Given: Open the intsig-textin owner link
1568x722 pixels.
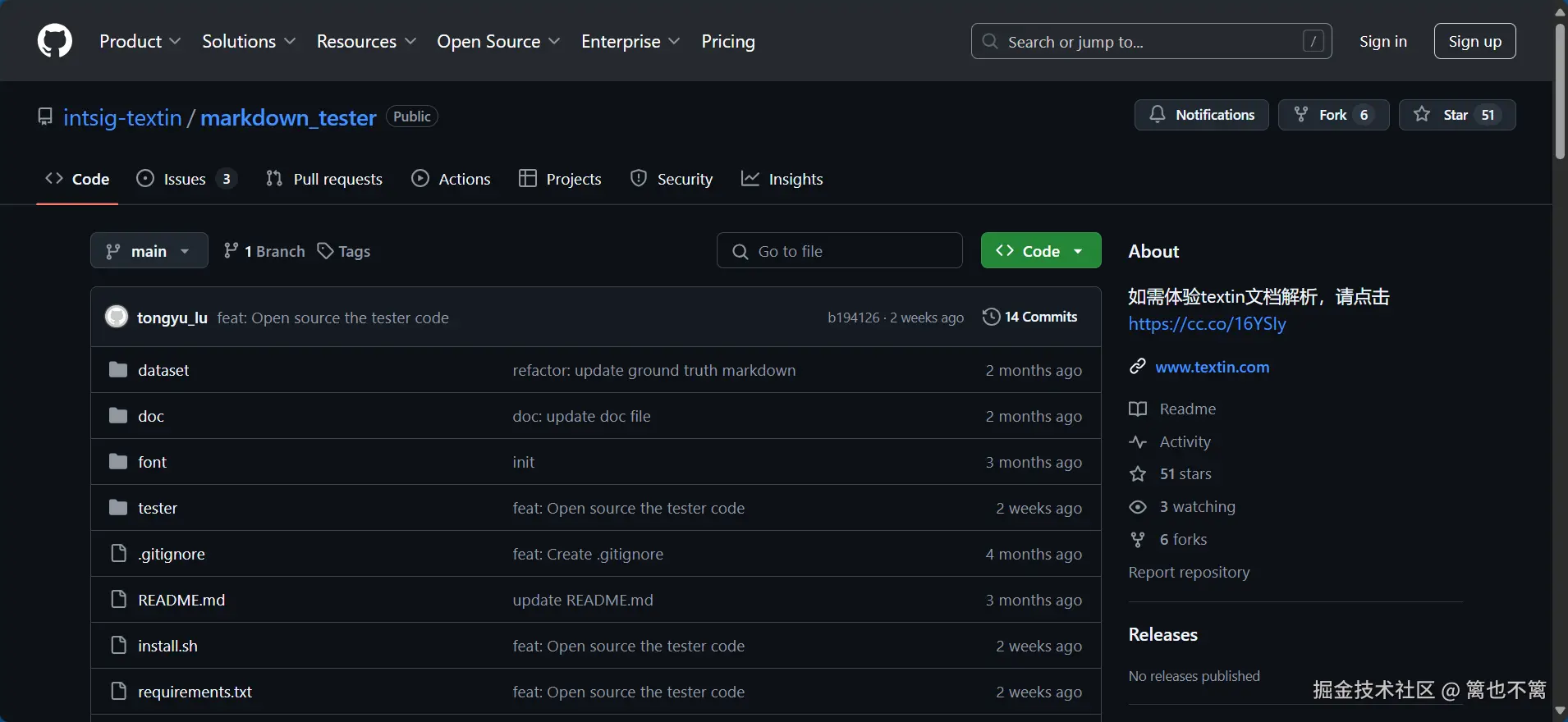Looking at the screenshot, I should click(122, 117).
